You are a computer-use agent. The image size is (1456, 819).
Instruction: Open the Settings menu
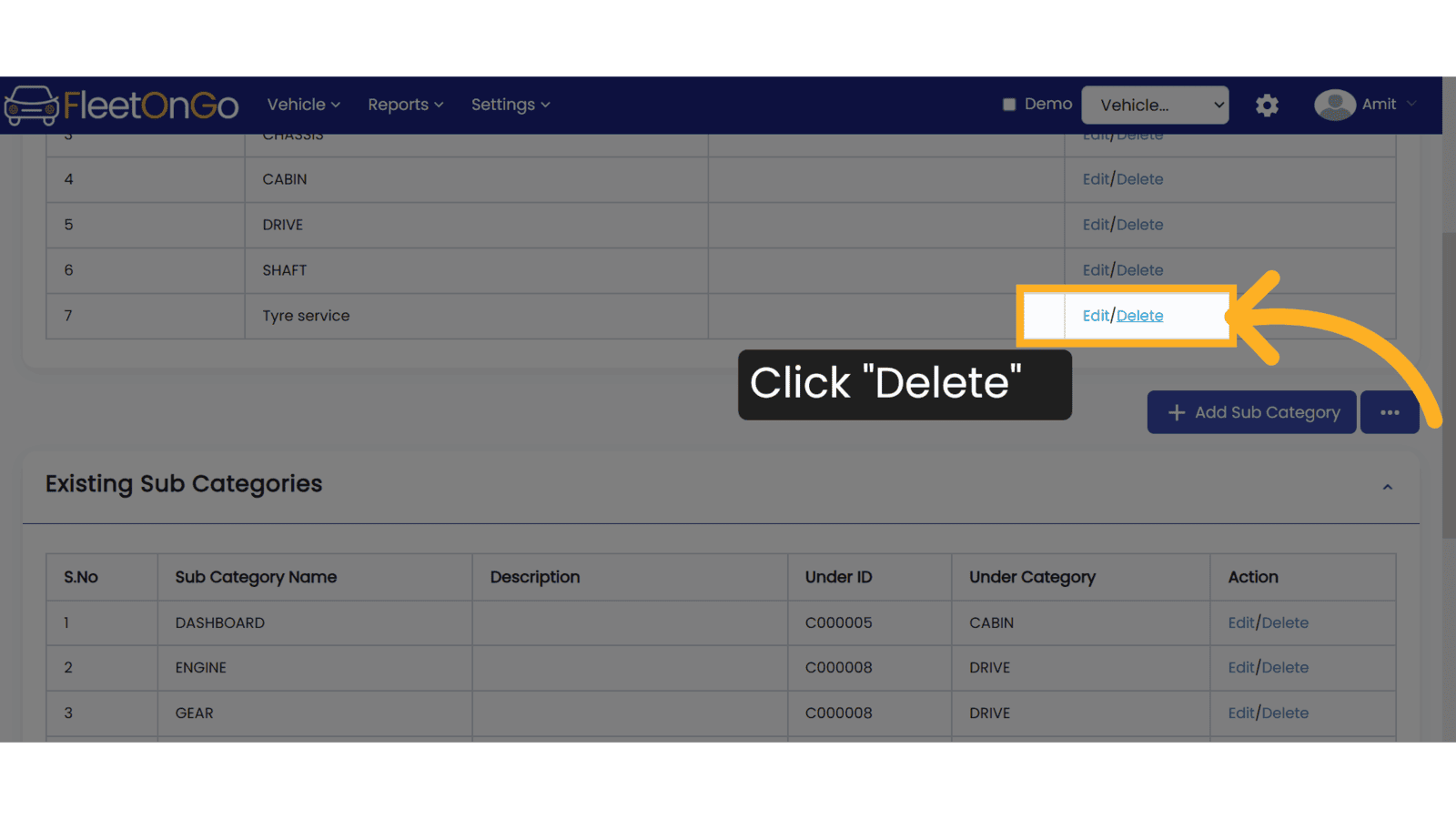tap(511, 105)
